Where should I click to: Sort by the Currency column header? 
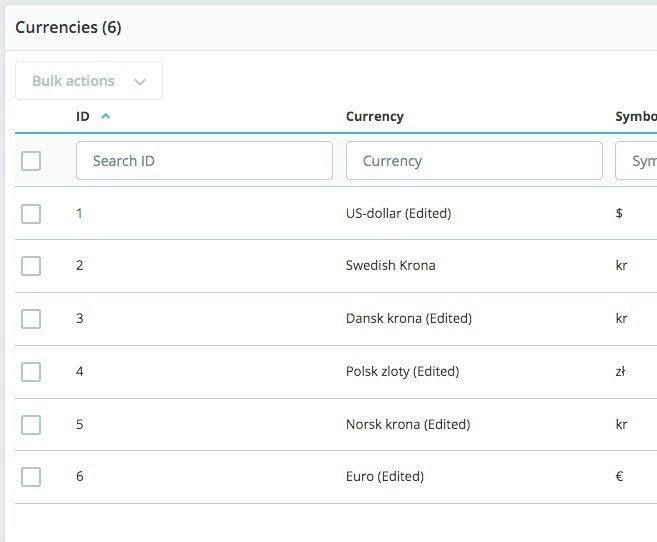click(x=375, y=116)
